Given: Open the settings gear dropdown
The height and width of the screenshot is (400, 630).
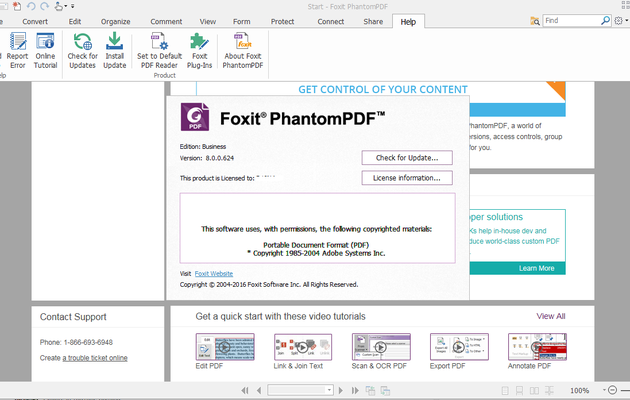Looking at the screenshot, I should click(x=621, y=20).
